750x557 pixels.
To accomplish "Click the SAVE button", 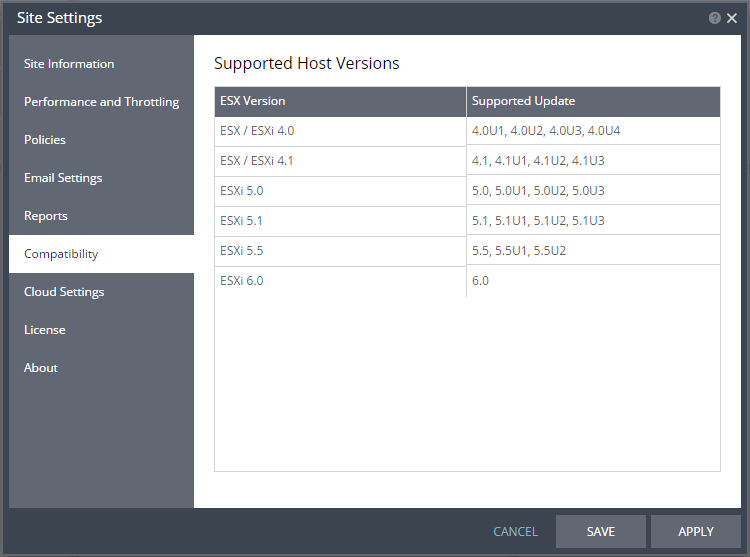I will tap(601, 532).
